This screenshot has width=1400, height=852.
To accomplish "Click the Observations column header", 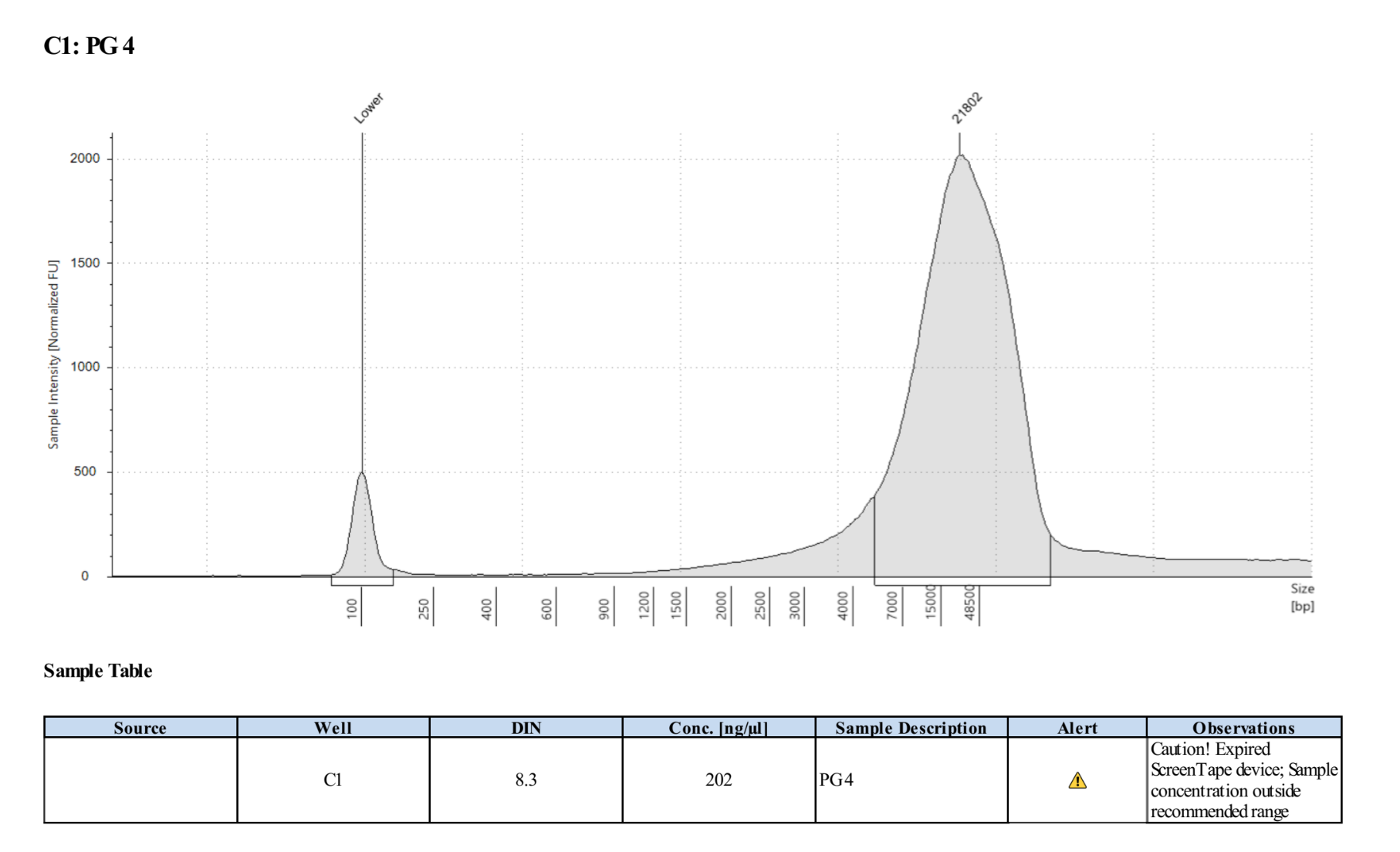I will tap(1244, 728).
